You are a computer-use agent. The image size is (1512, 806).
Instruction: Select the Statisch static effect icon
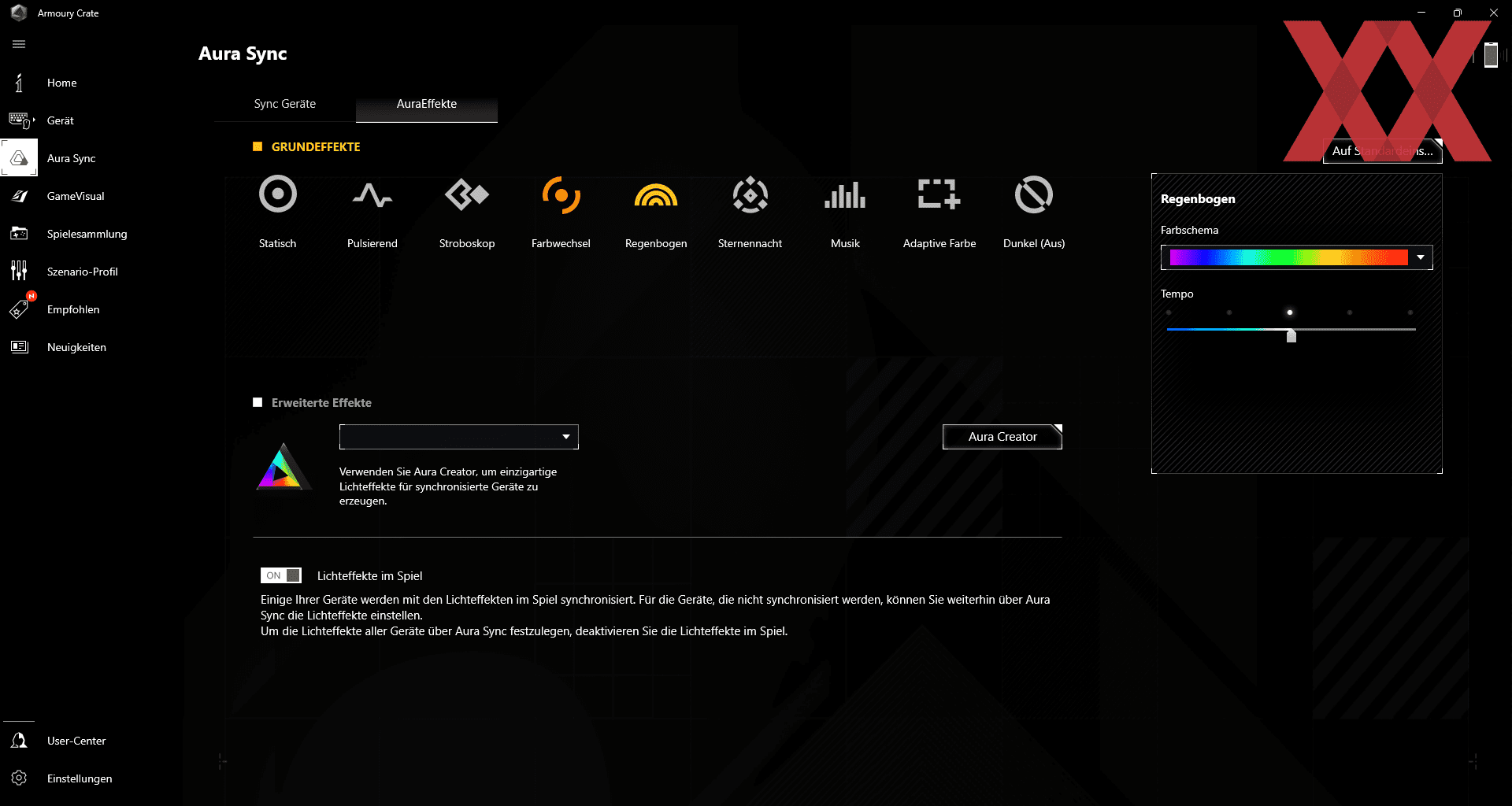click(x=278, y=194)
